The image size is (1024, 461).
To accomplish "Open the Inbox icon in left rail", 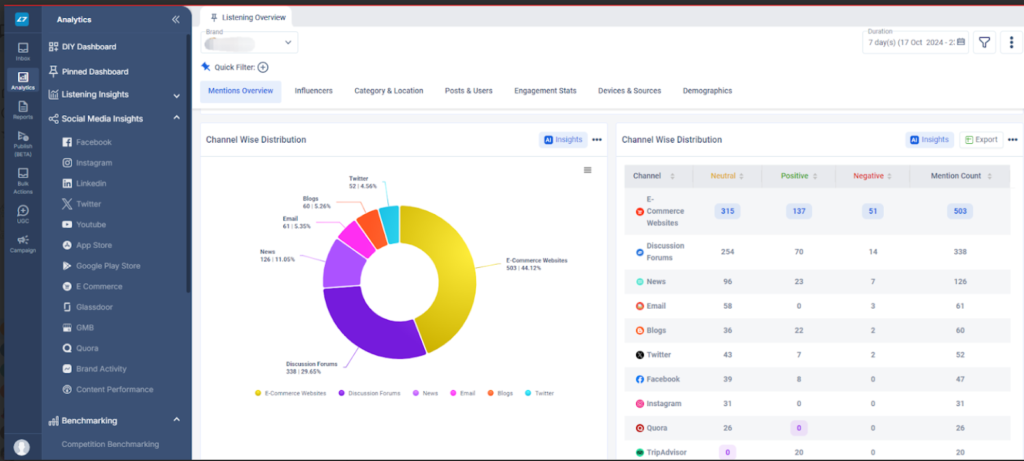I will (x=23, y=52).
